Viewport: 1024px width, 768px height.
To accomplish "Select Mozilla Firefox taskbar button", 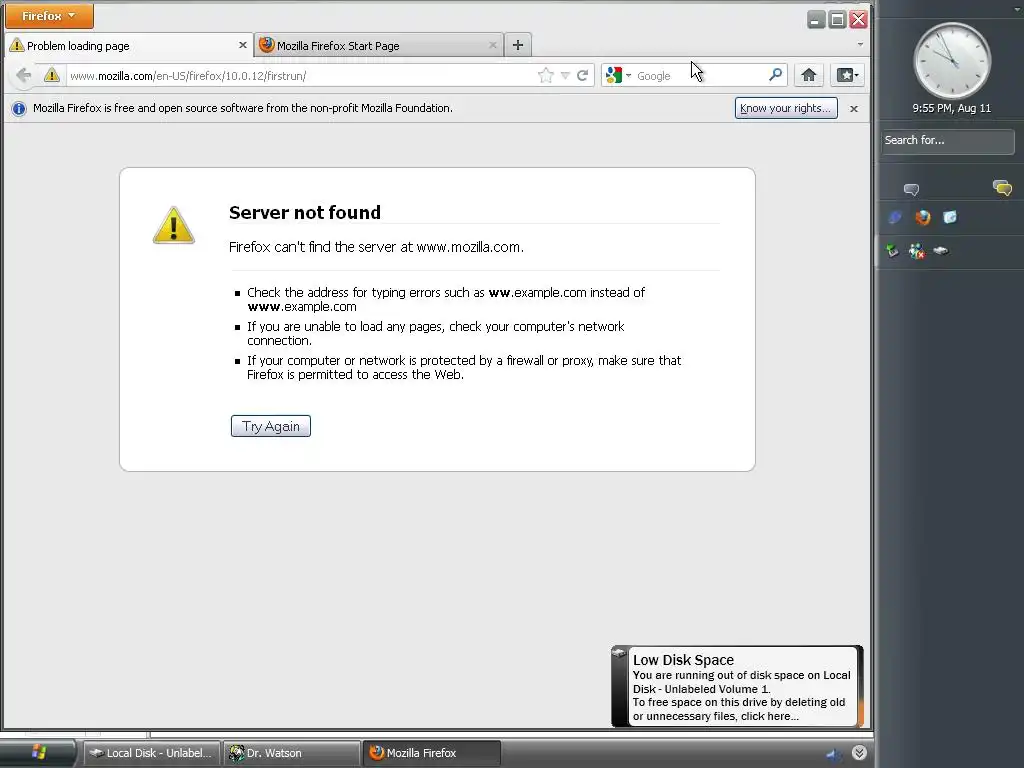I will pos(431,753).
